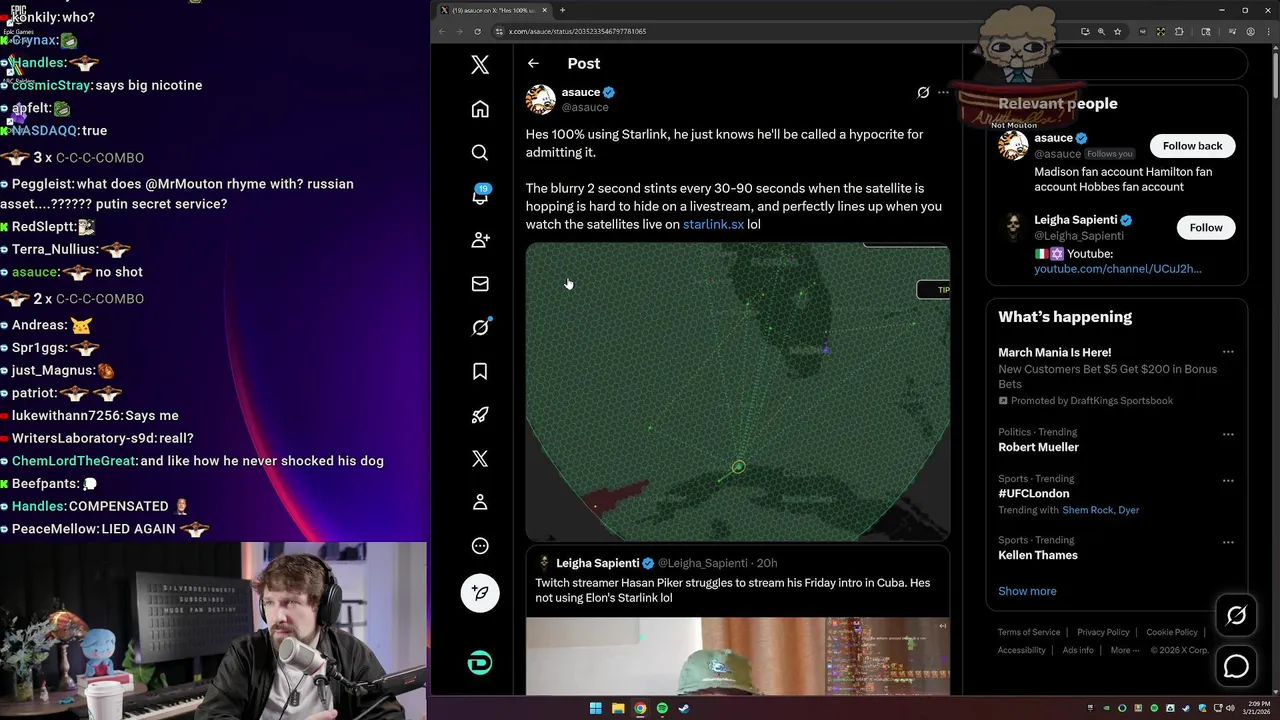The width and height of the screenshot is (1280, 720).
Task: Close the asauce on X browser tab
Action: click(x=545, y=10)
